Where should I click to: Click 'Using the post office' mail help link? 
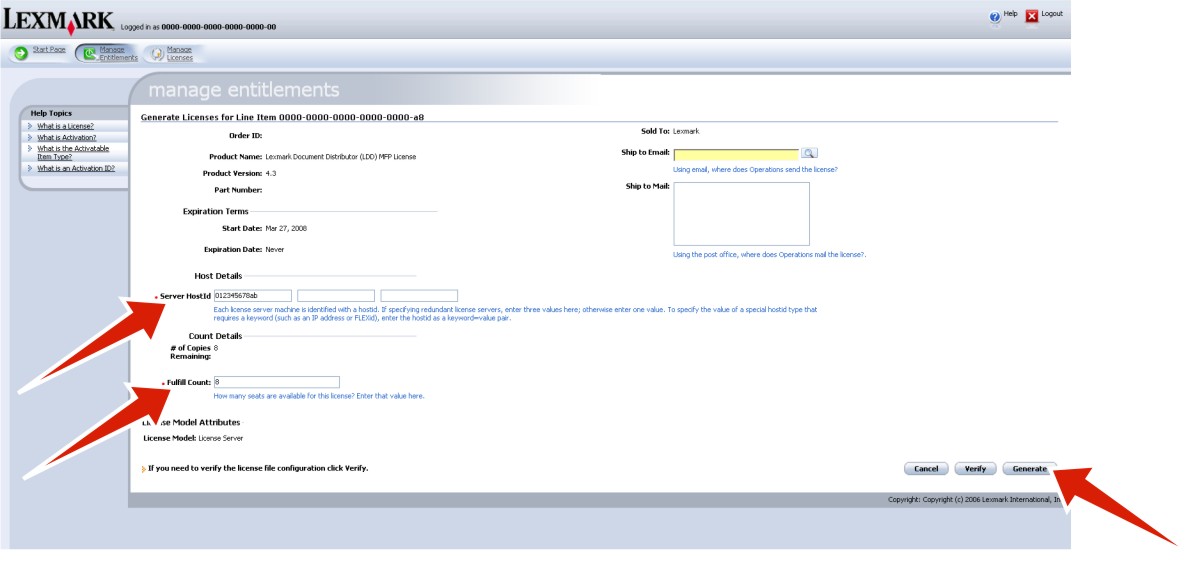point(769,255)
